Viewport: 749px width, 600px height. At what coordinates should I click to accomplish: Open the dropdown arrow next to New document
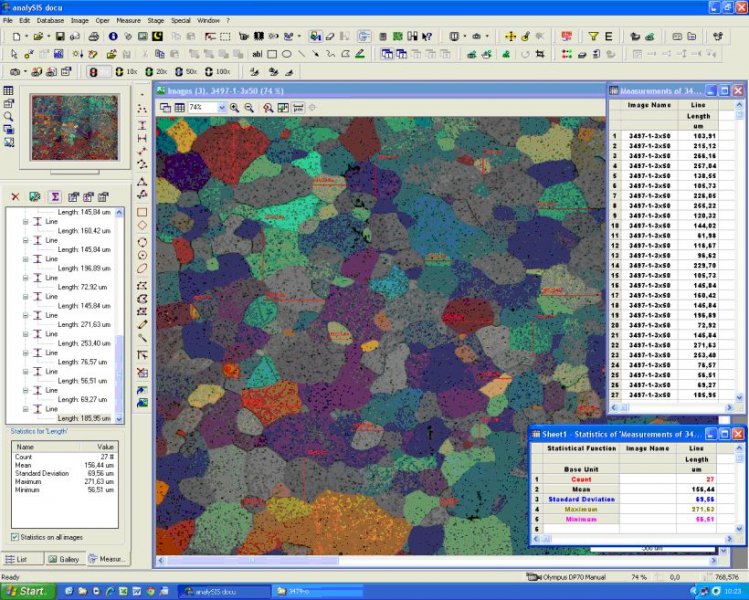(26, 36)
